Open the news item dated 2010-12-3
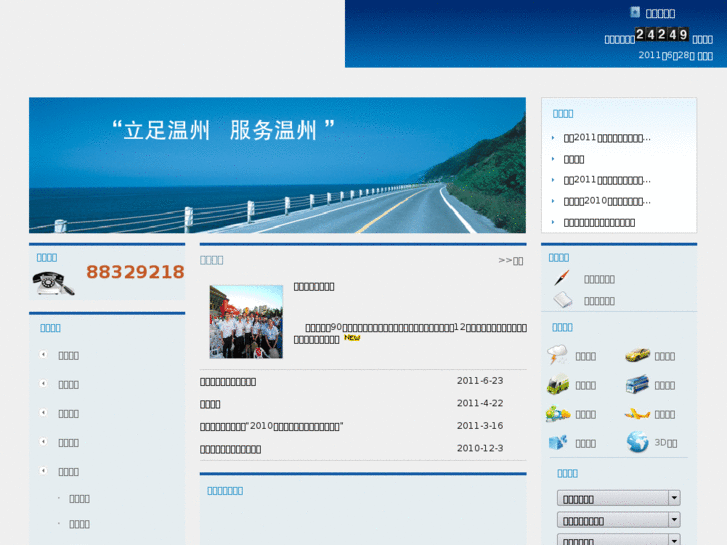This screenshot has height=545, width=727. click(x=230, y=449)
